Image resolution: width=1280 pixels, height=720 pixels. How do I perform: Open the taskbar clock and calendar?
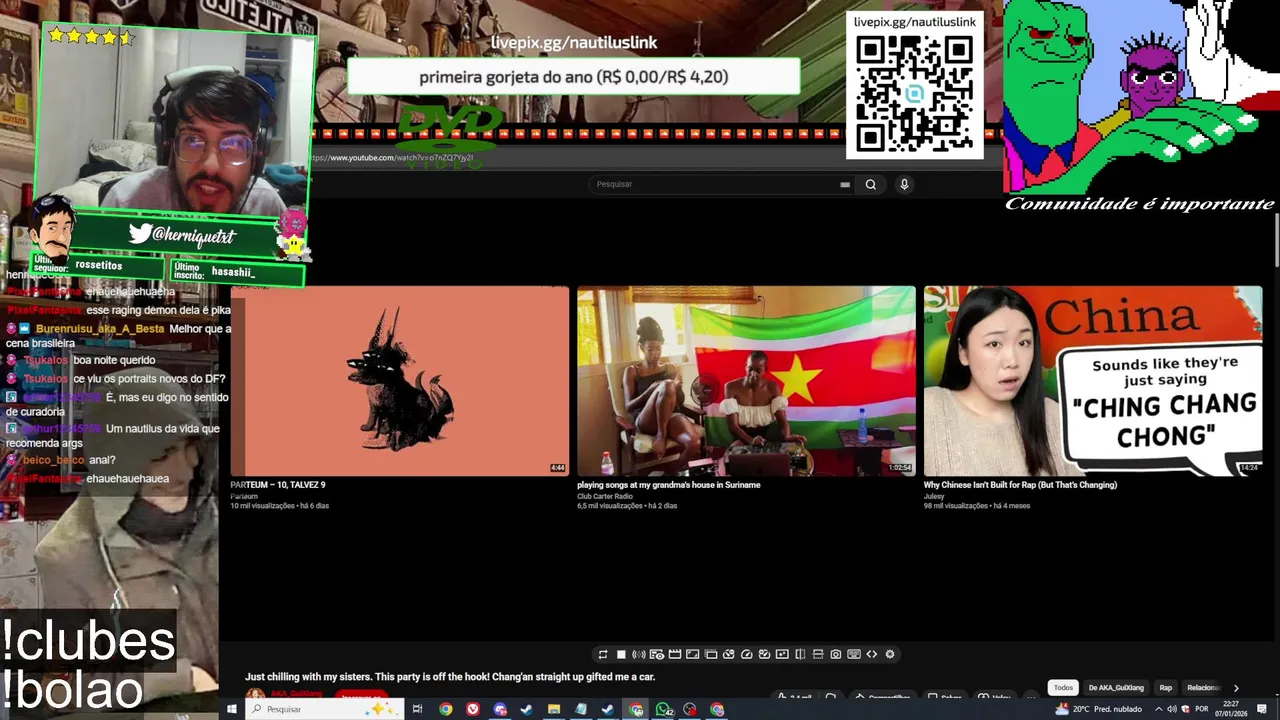[x=1230, y=709]
